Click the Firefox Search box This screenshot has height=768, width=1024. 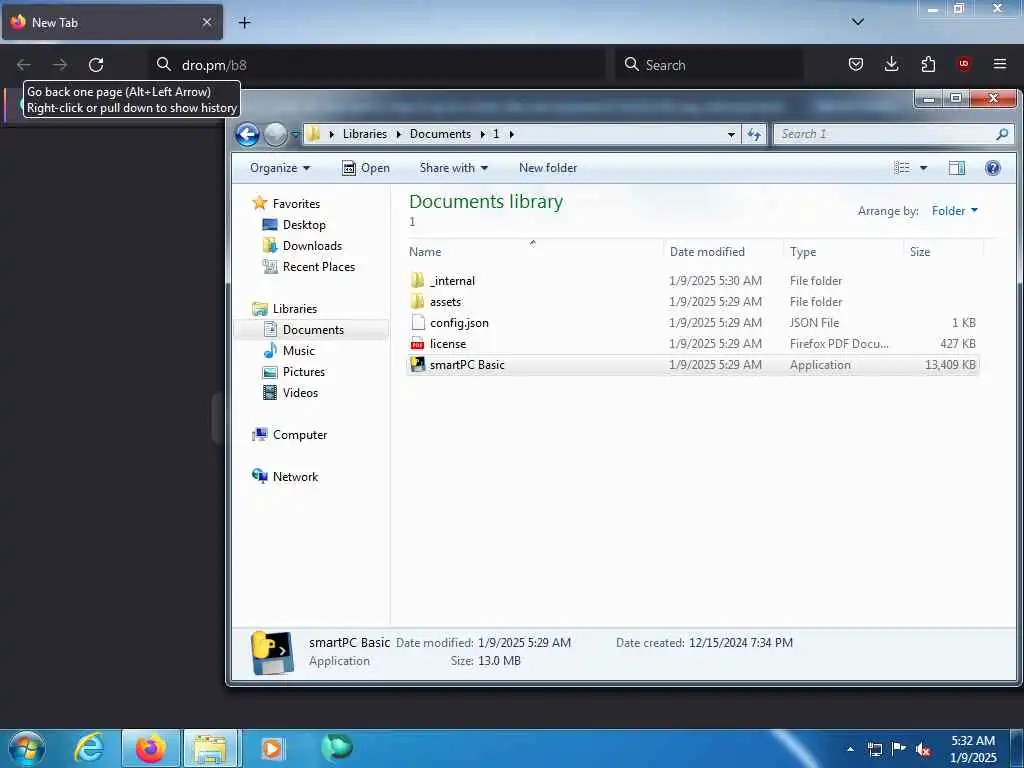709,65
